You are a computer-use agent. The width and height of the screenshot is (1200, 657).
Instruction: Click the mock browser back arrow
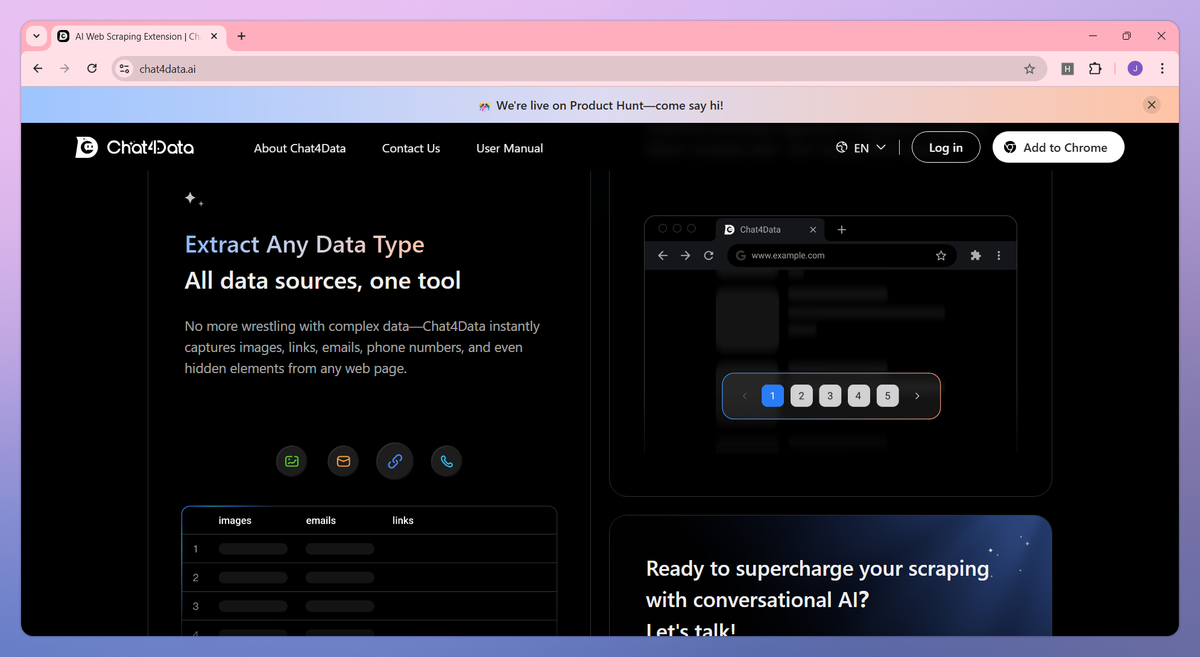pos(662,256)
